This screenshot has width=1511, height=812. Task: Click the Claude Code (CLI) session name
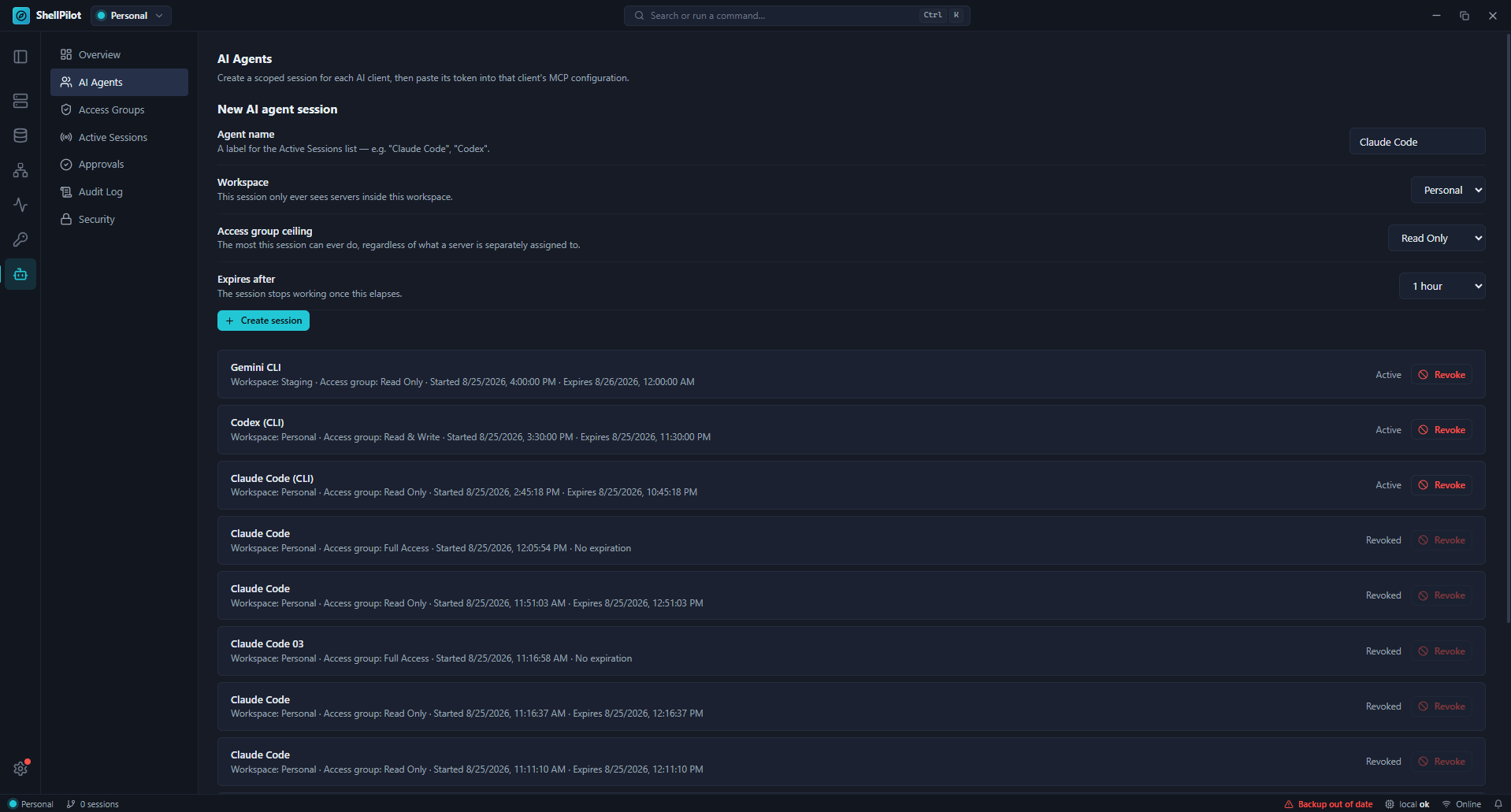(272, 479)
